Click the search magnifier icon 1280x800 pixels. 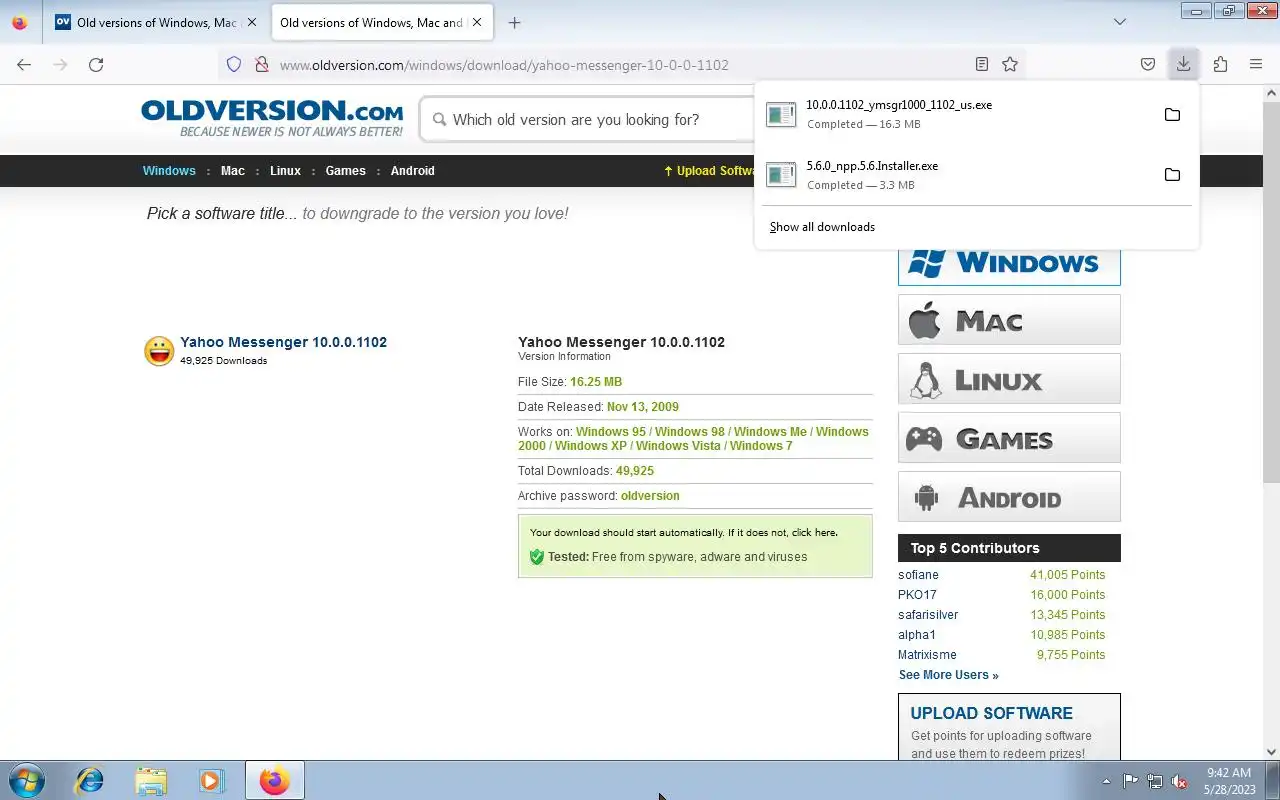(x=439, y=119)
